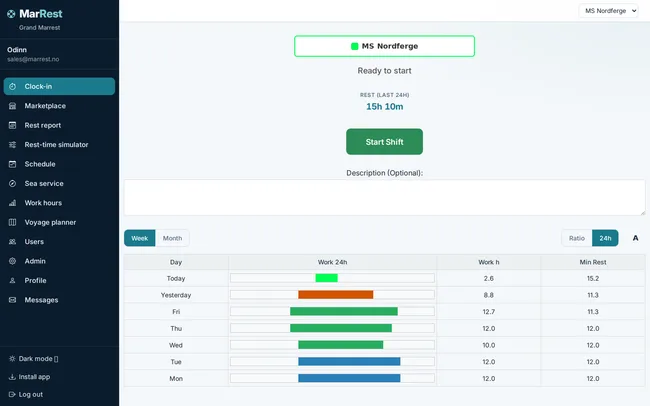Viewport: 650px width, 406px height.
Task: Select the Week tab
Action: (x=140, y=238)
